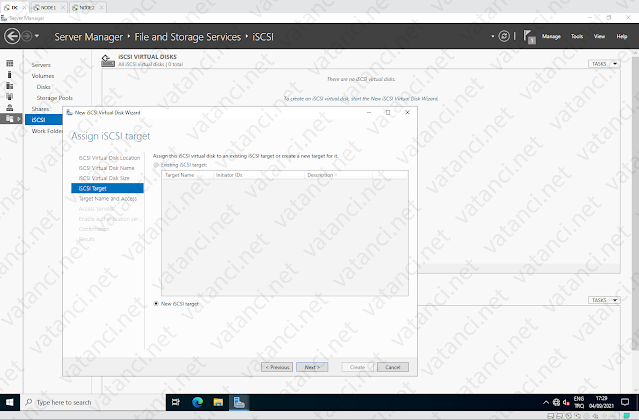The height and width of the screenshot is (420, 639).
Task: Click the Previous button in the wizard
Action: coord(277,367)
